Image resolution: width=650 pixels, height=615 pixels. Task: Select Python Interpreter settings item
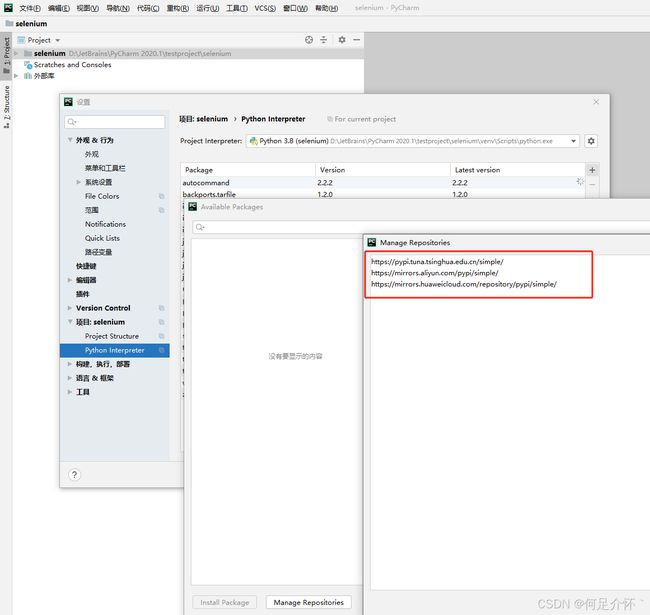pos(114,350)
